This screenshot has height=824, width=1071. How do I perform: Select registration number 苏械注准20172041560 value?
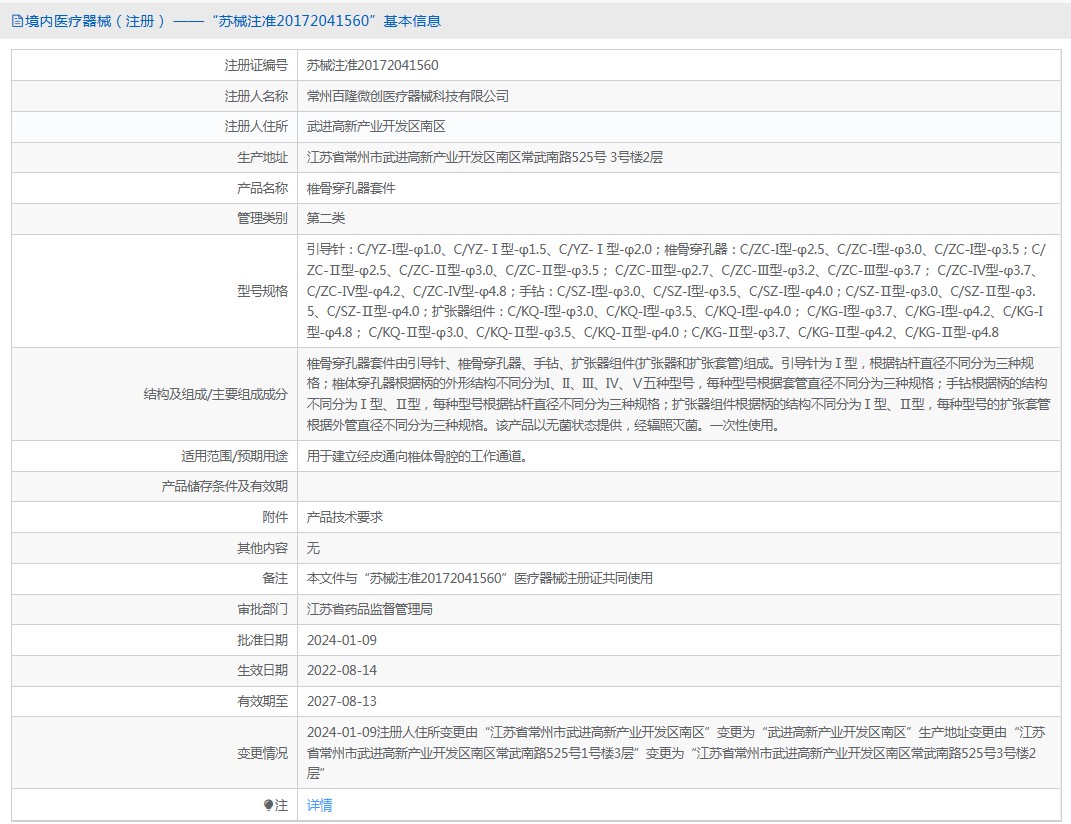pos(372,66)
